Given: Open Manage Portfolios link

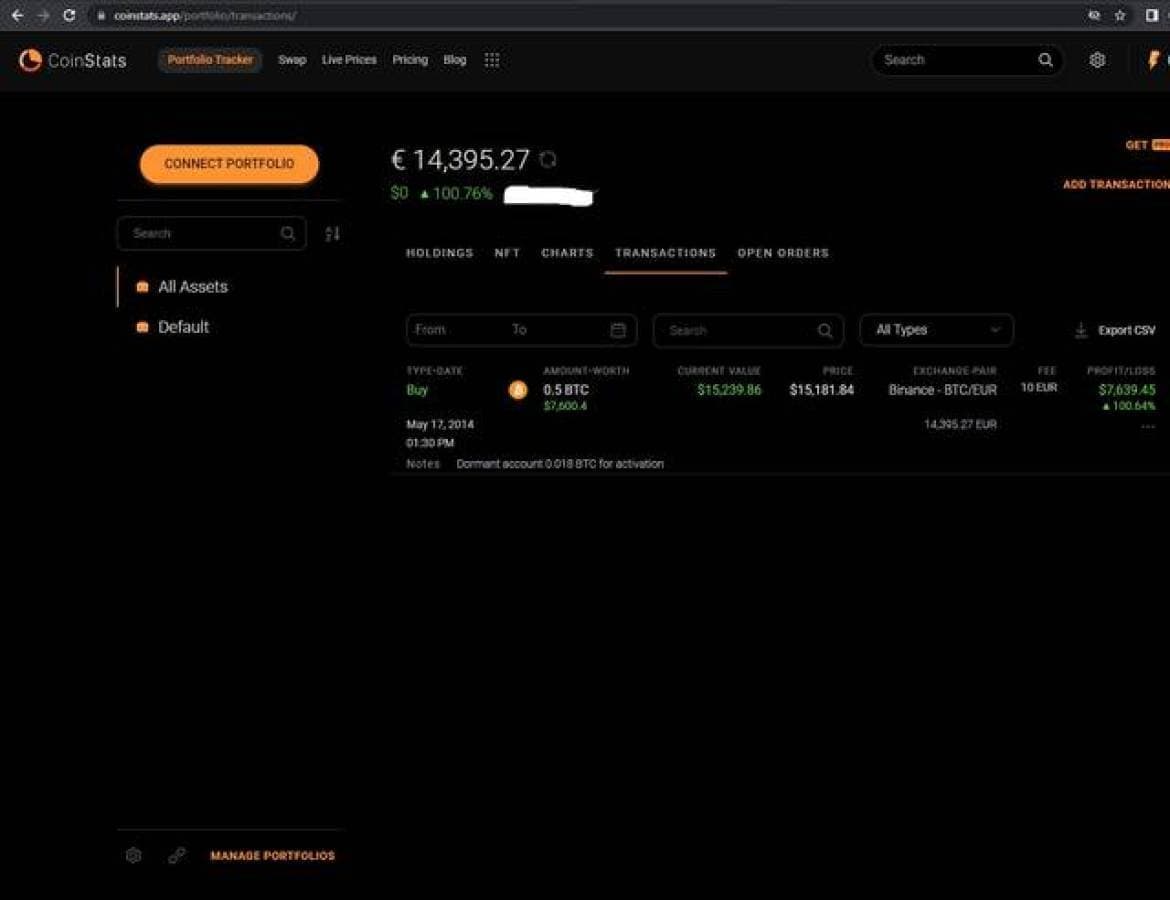Looking at the screenshot, I should [272, 856].
